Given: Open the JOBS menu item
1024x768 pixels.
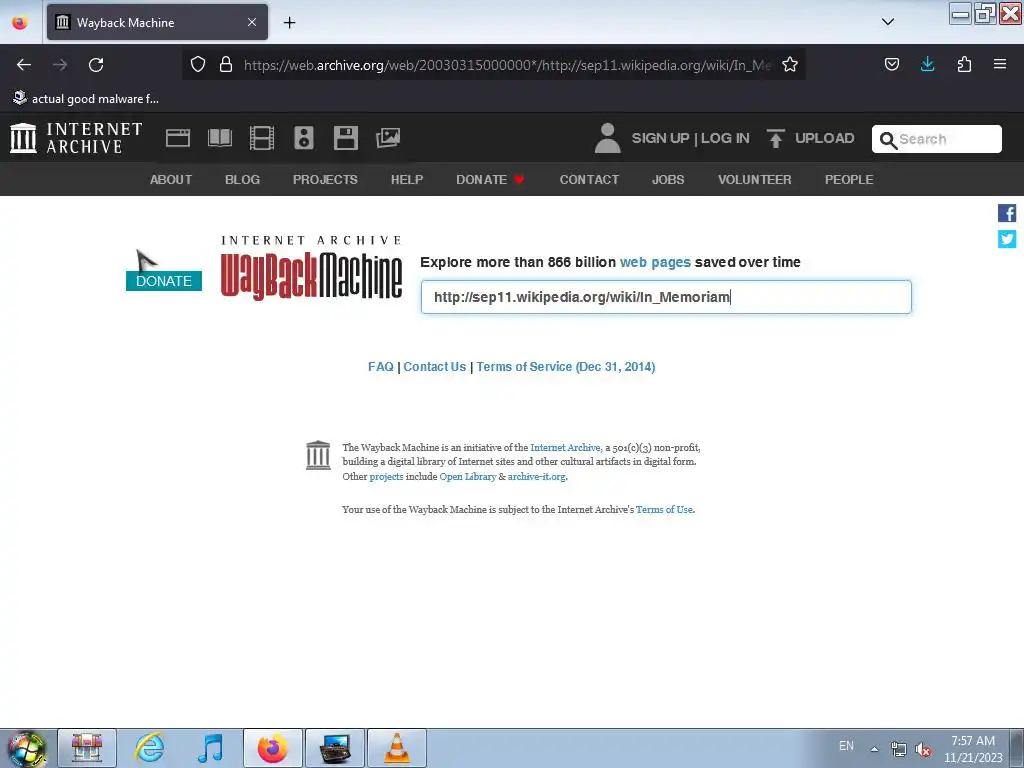Looking at the screenshot, I should point(668,180).
